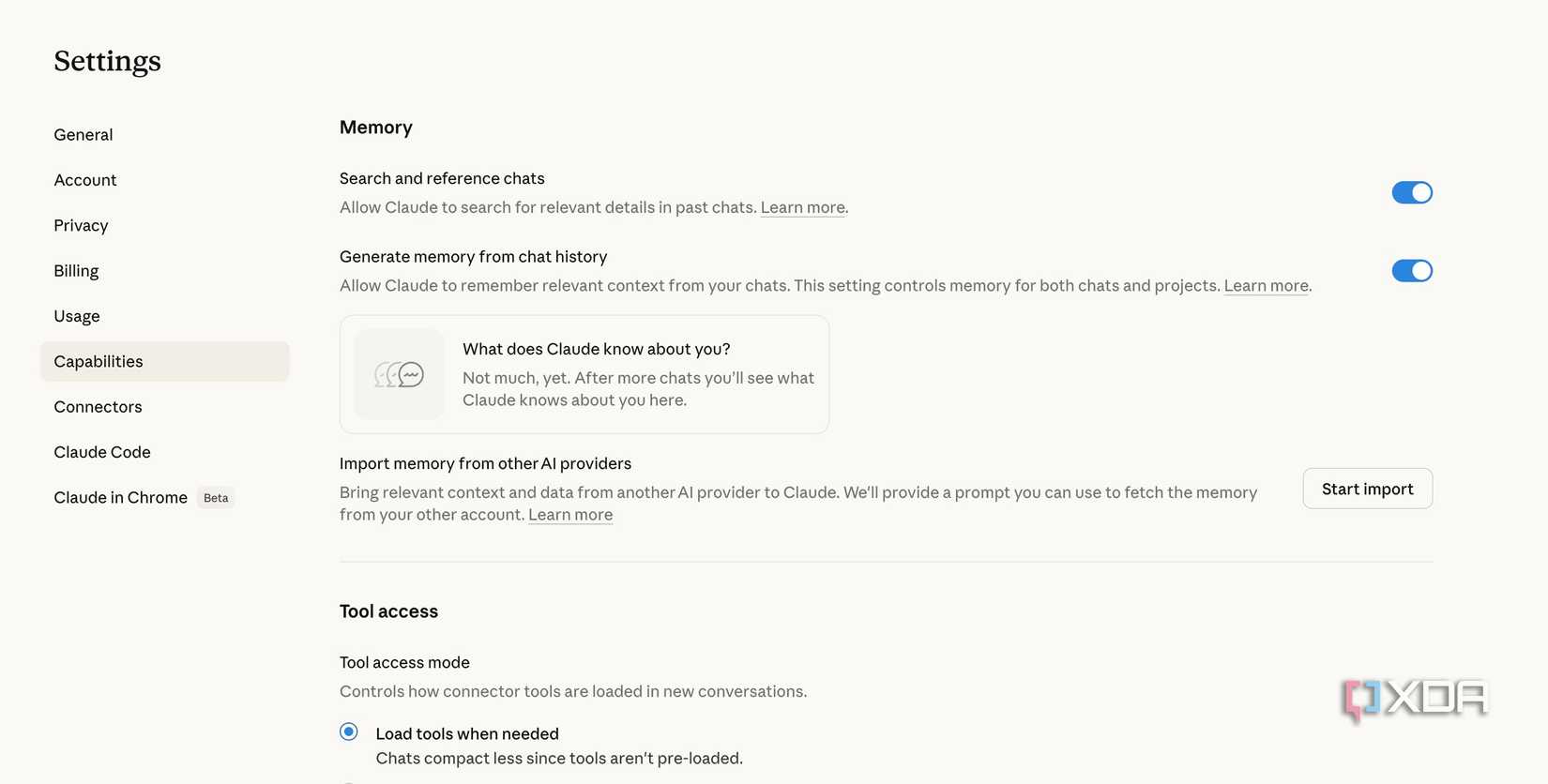Image resolution: width=1548 pixels, height=784 pixels.
Task: Click the memory chat-bubble illustration icon
Action: 399,373
